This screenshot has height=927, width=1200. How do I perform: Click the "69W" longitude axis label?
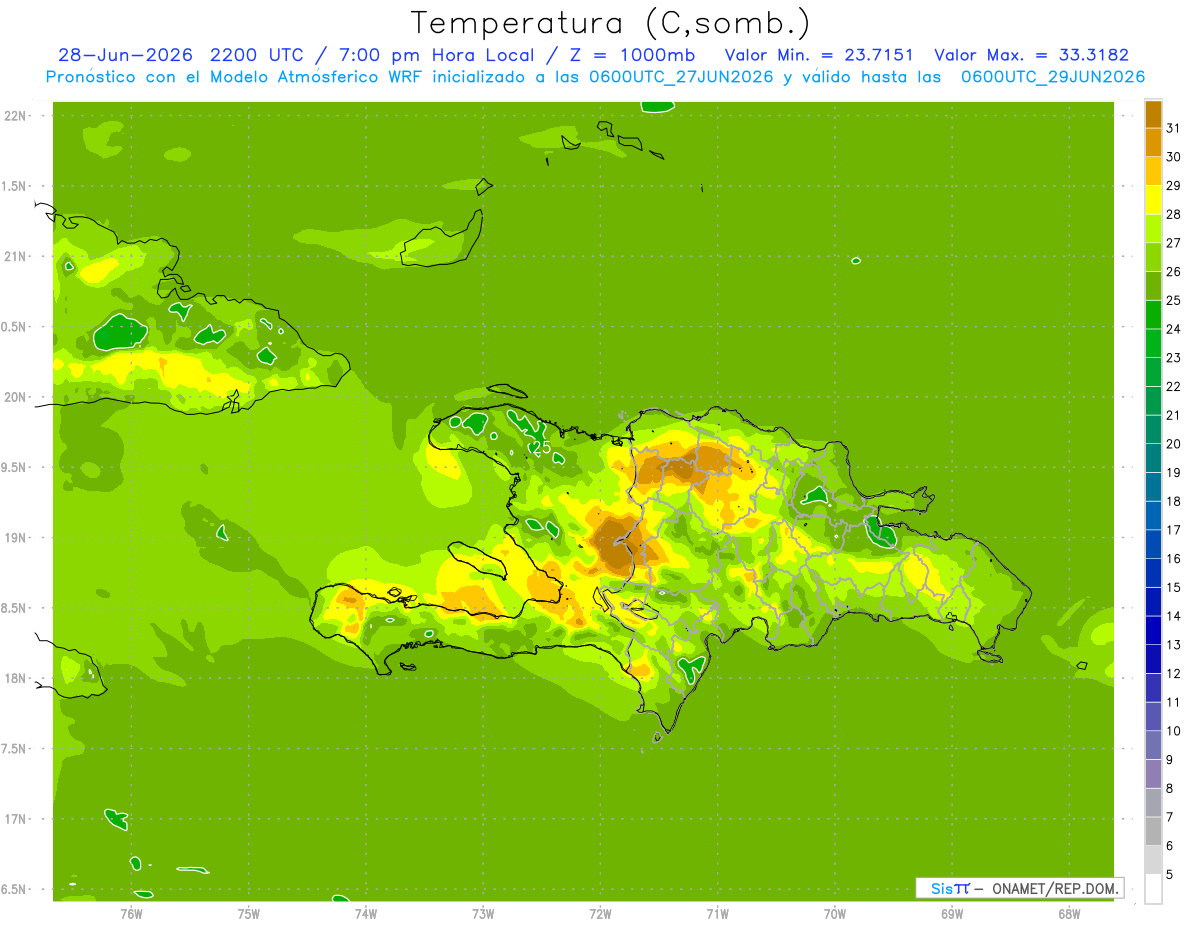tap(951, 914)
